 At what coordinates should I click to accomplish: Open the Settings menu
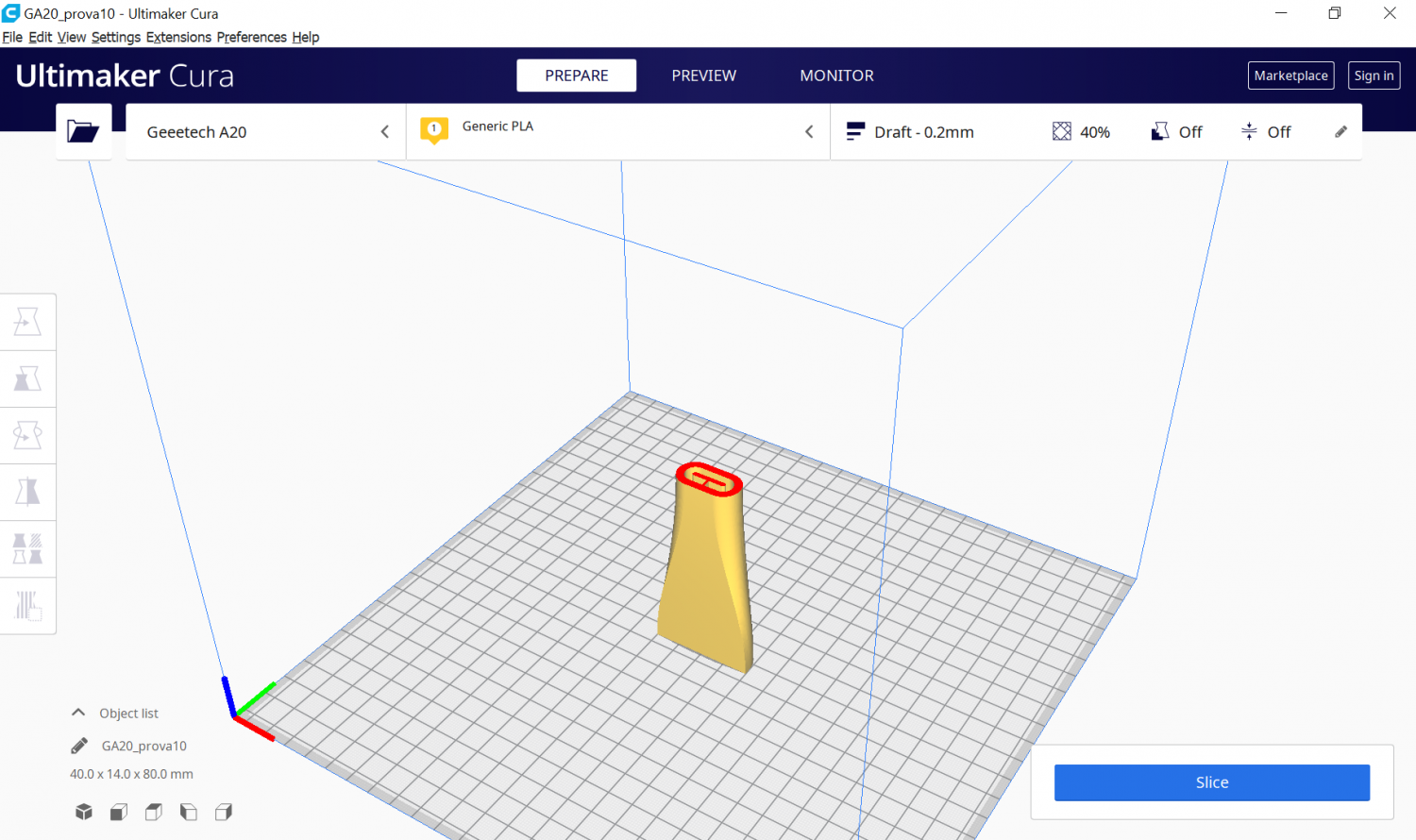(116, 37)
